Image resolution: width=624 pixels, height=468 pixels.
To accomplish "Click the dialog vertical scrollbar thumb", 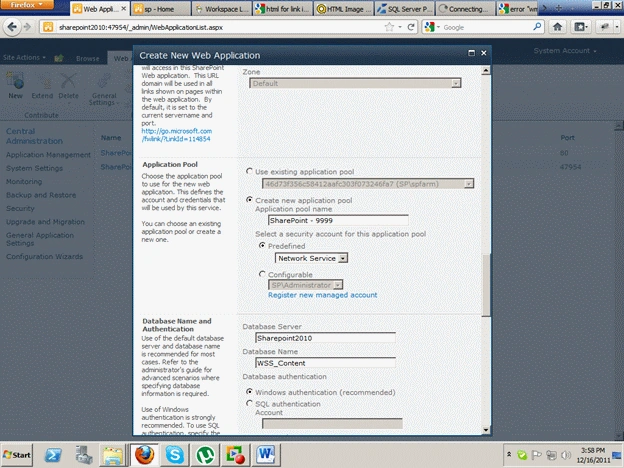I will 486,285.
